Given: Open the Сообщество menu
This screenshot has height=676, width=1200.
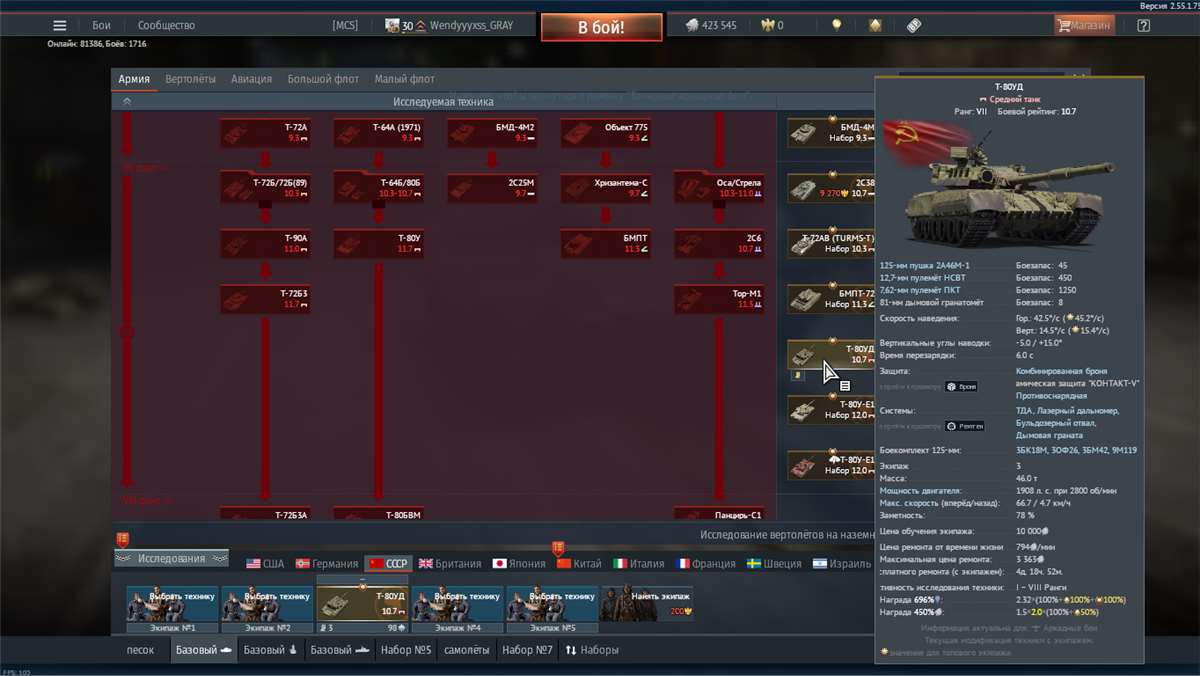Looking at the screenshot, I should point(166,25).
